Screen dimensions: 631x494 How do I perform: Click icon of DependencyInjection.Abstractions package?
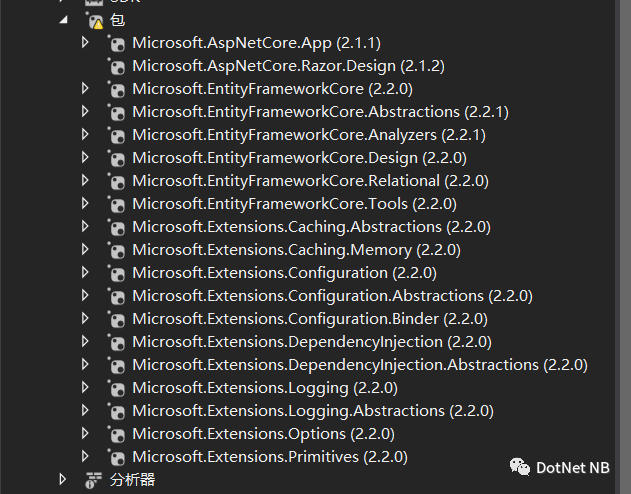tap(117, 365)
